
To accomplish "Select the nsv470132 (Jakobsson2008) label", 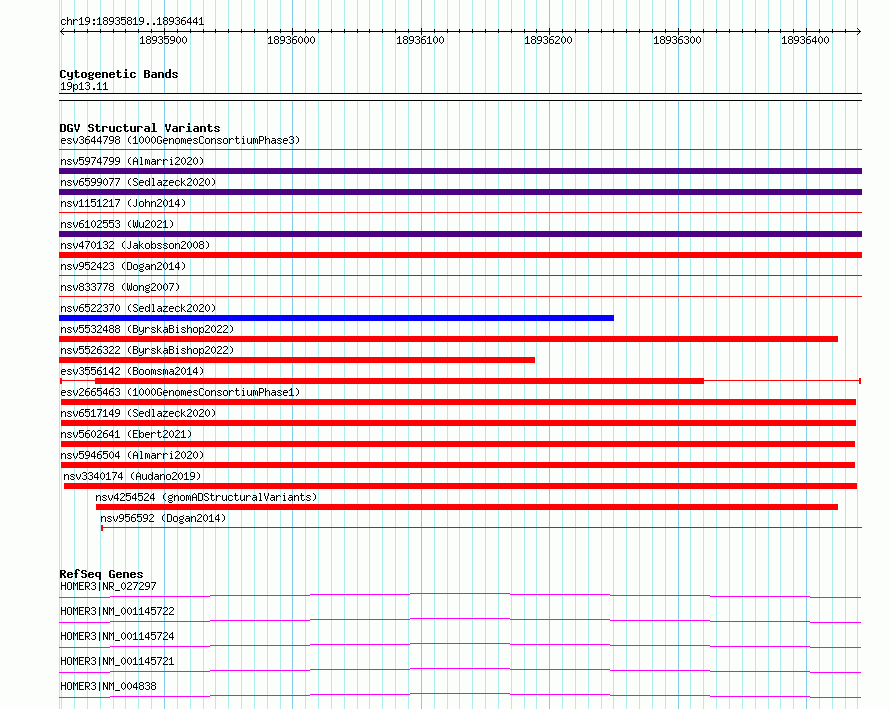I will point(135,245).
